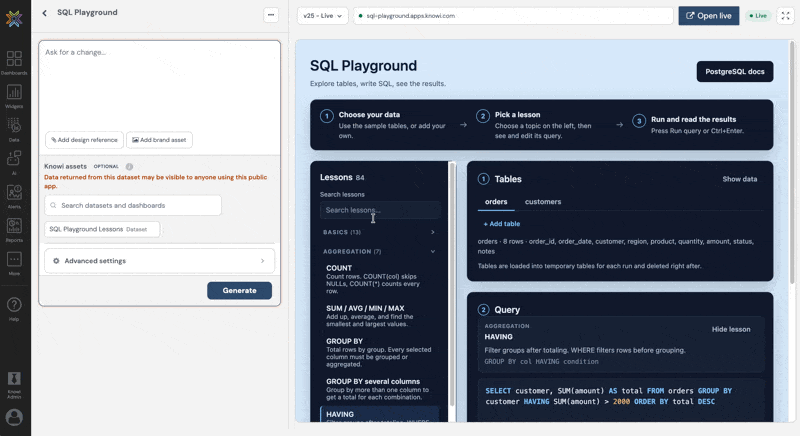Click inside the SQL query editor
800x436 pixels.
621,399
